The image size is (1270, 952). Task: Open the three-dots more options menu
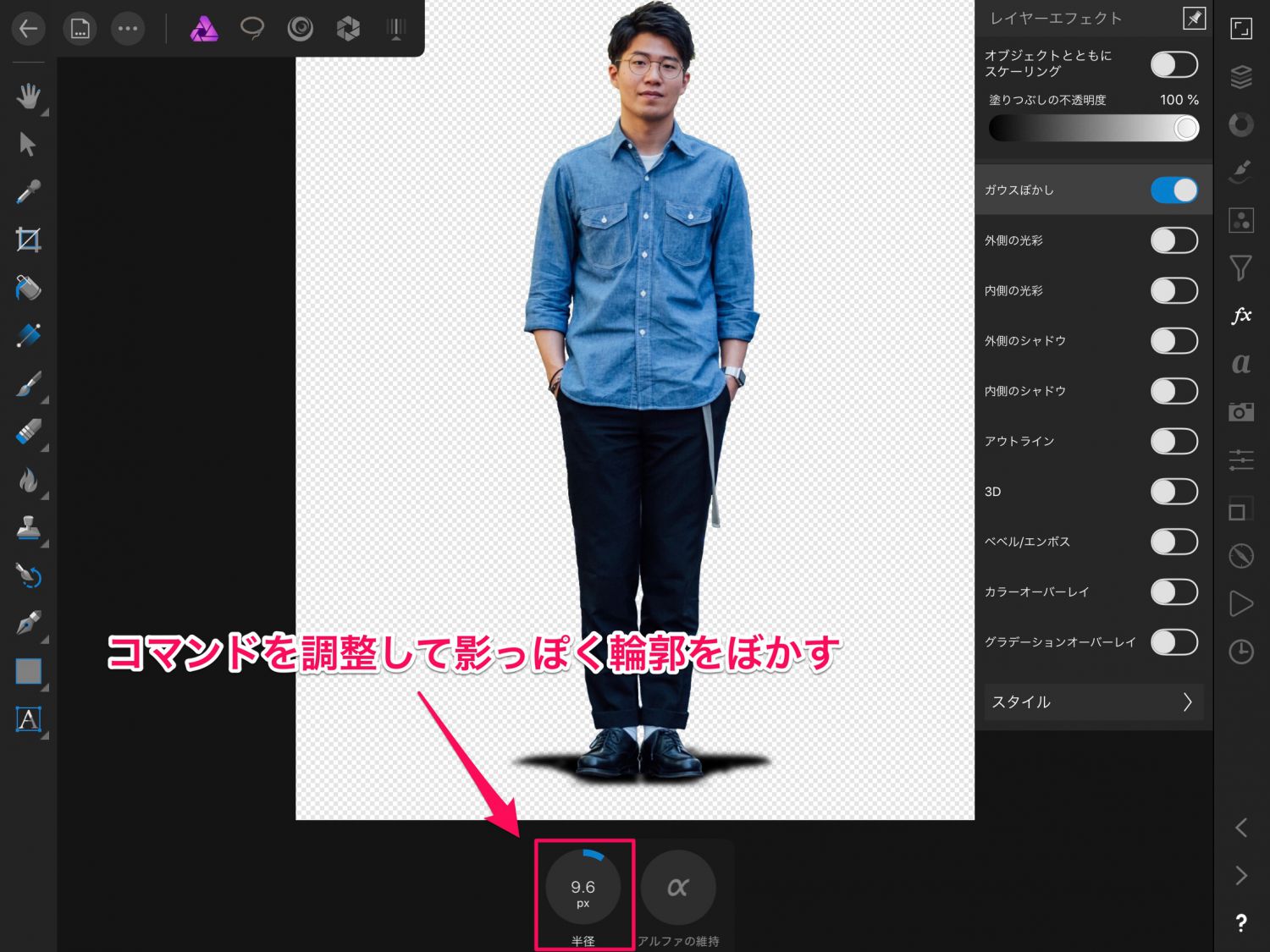tap(128, 29)
